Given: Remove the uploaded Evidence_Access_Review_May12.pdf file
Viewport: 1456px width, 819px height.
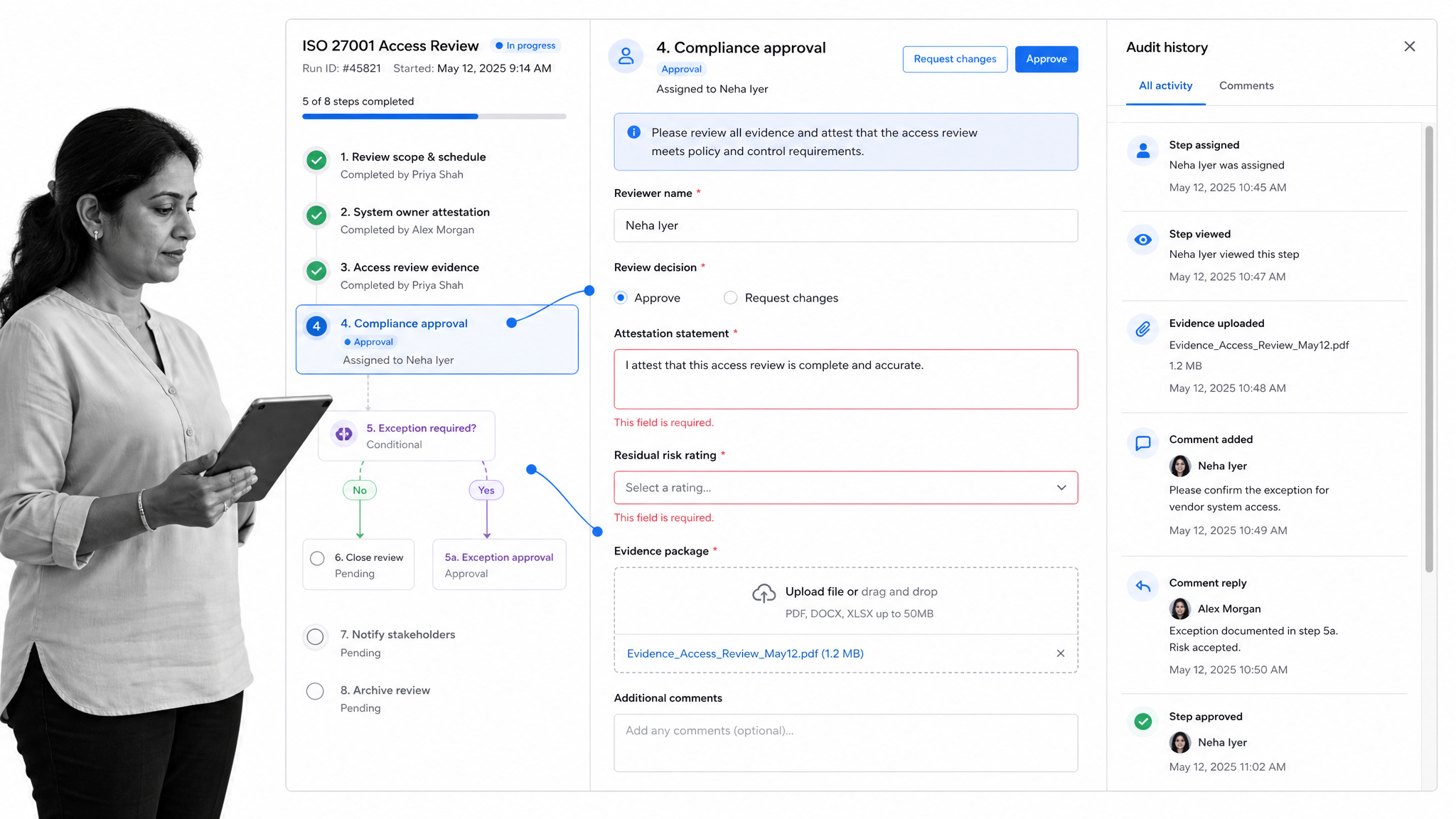Looking at the screenshot, I should 1061,653.
